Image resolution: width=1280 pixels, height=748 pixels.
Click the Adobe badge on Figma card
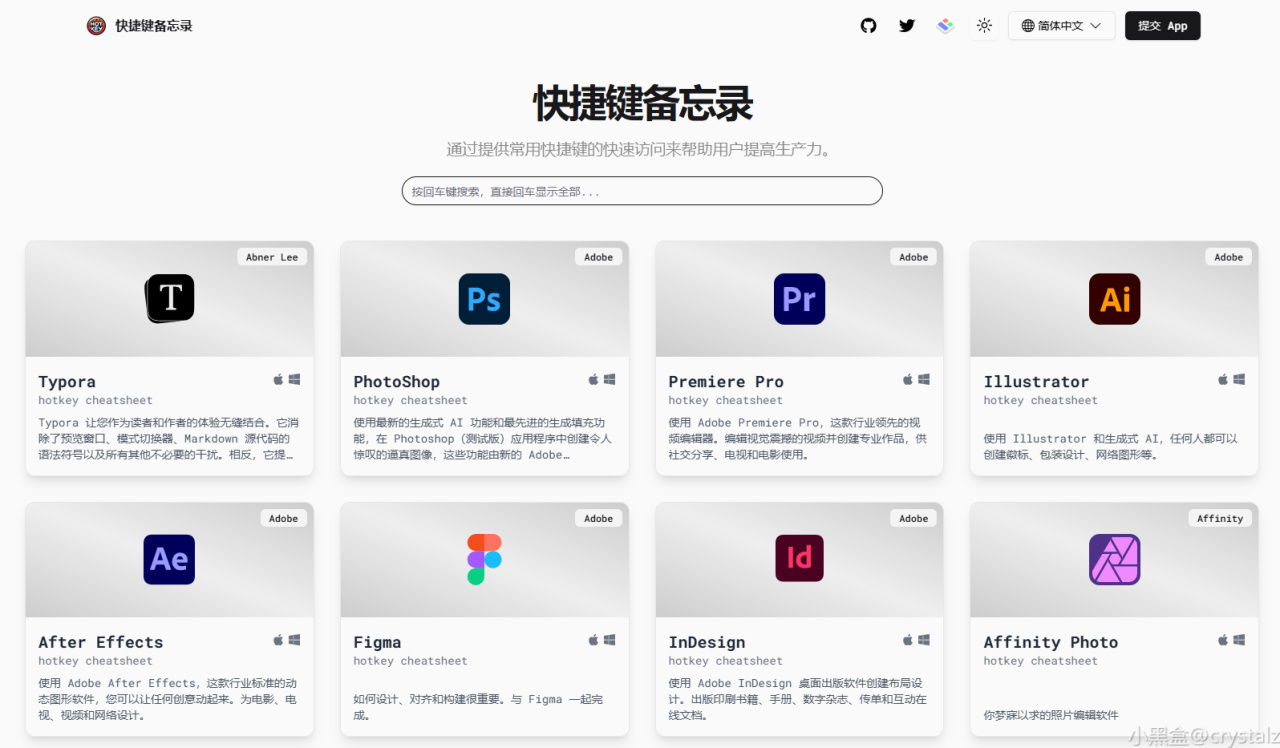pos(599,518)
